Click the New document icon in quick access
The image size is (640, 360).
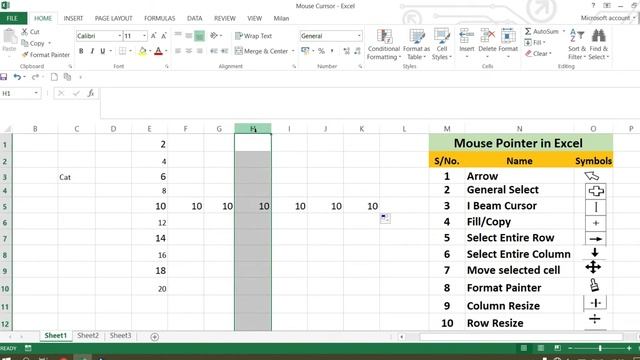(54, 77)
